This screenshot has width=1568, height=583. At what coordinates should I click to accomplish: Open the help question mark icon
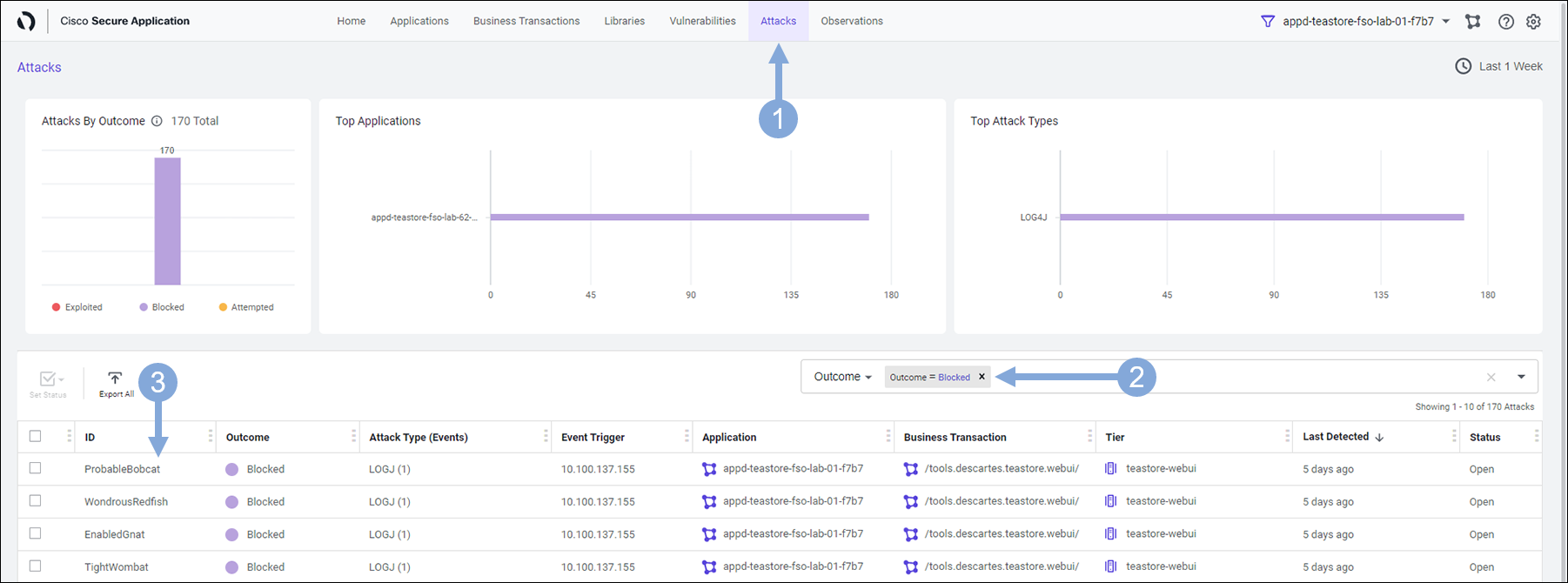[x=1505, y=22]
